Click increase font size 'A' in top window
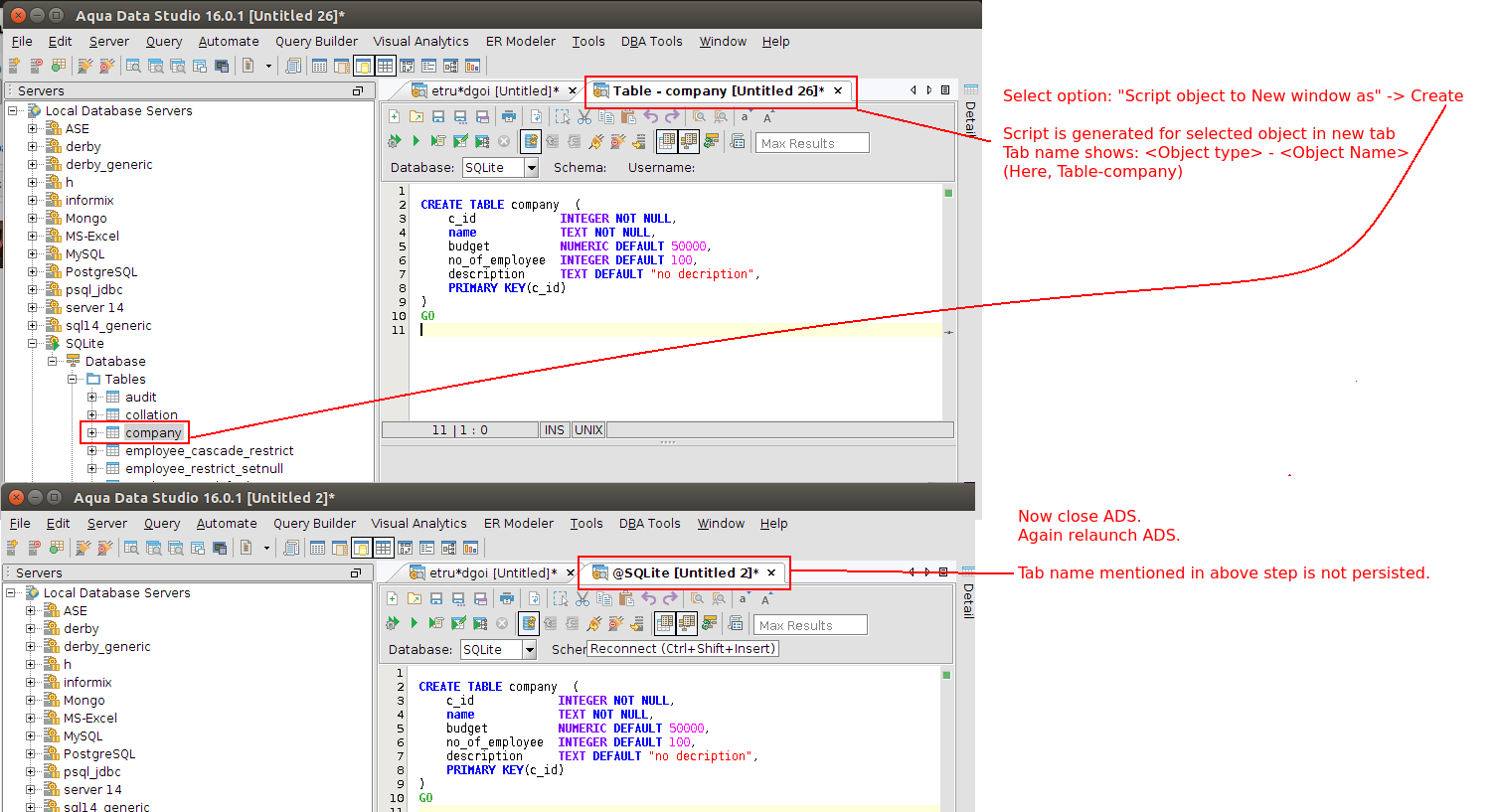The height and width of the screenshot is (812, 1497). pos(767,117)
